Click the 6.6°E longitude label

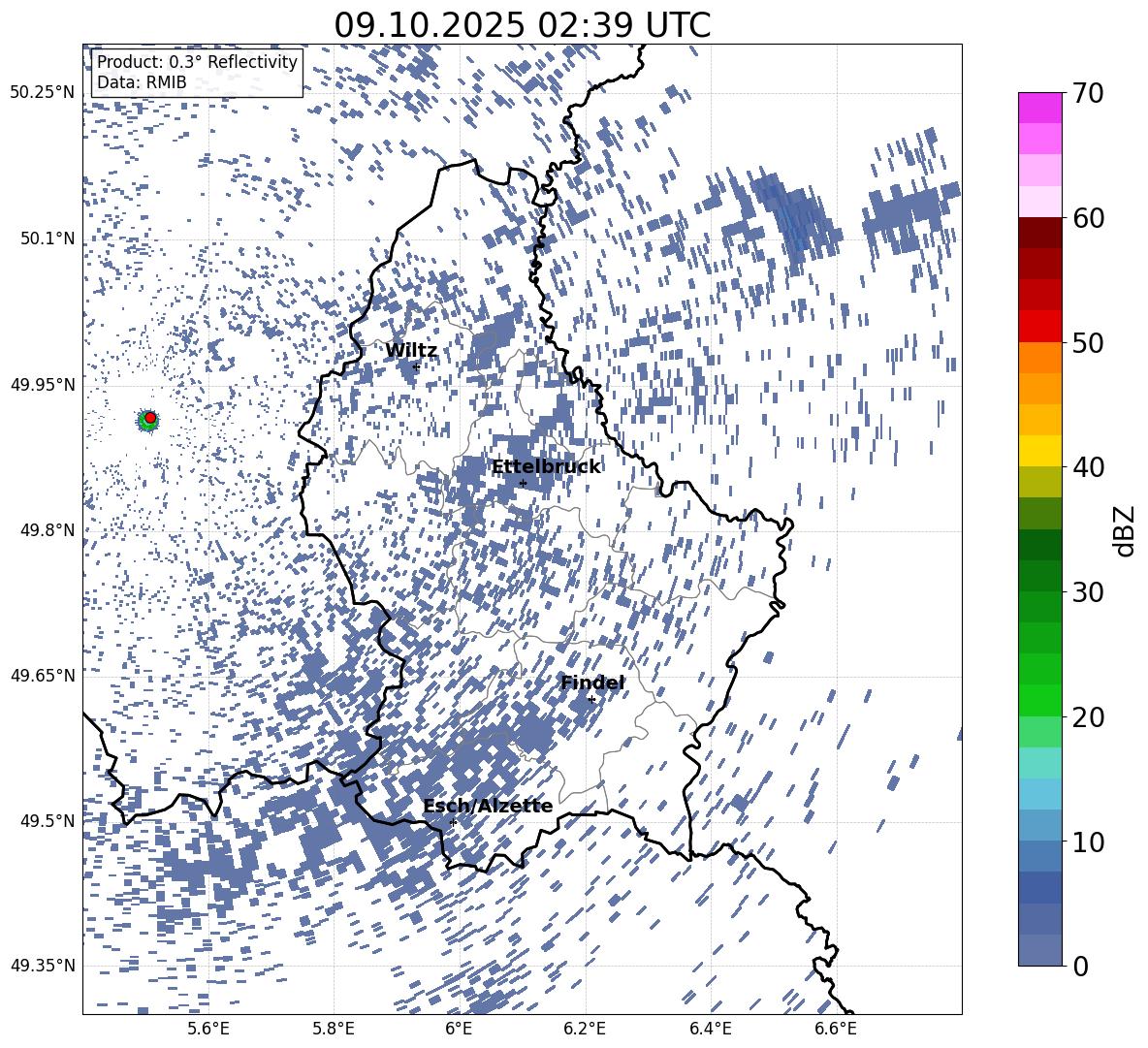[836, 1030]
